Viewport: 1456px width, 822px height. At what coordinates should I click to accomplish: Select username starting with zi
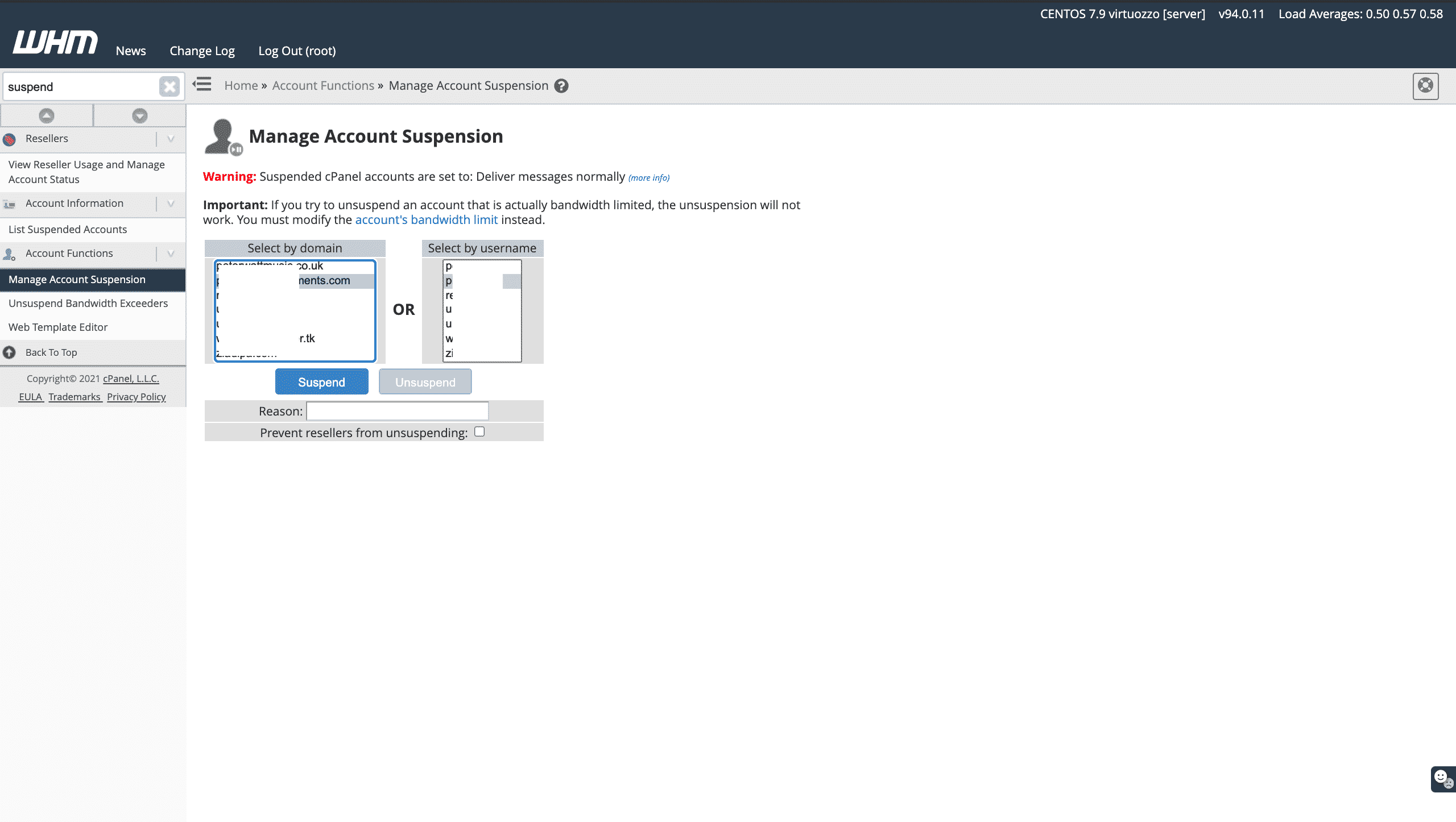482,354
